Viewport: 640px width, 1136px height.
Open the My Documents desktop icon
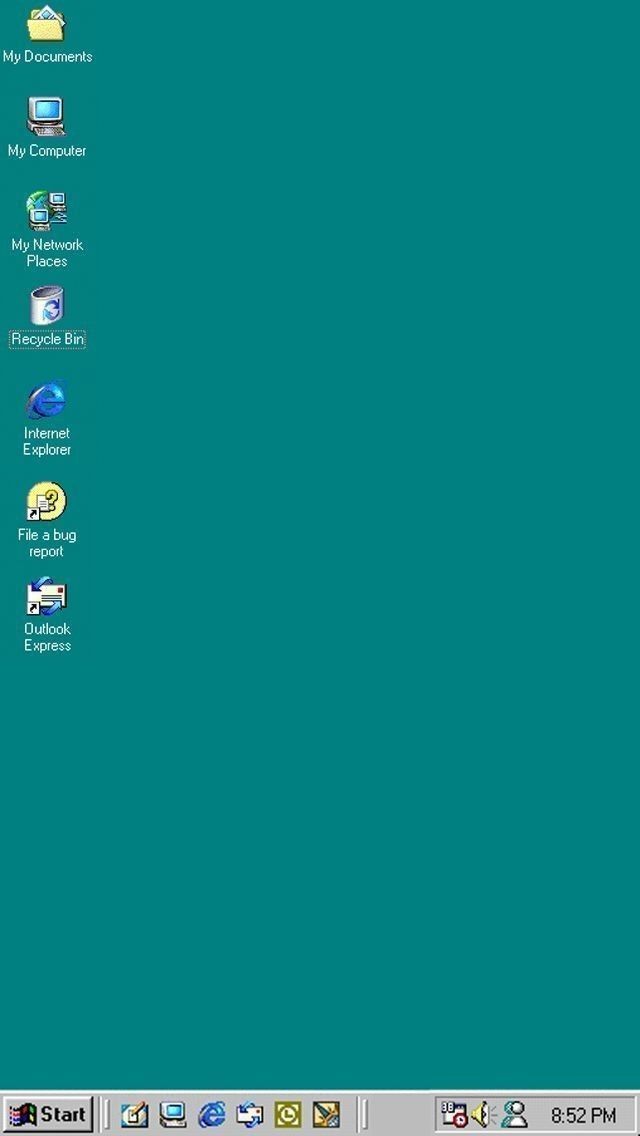(46, 26)
